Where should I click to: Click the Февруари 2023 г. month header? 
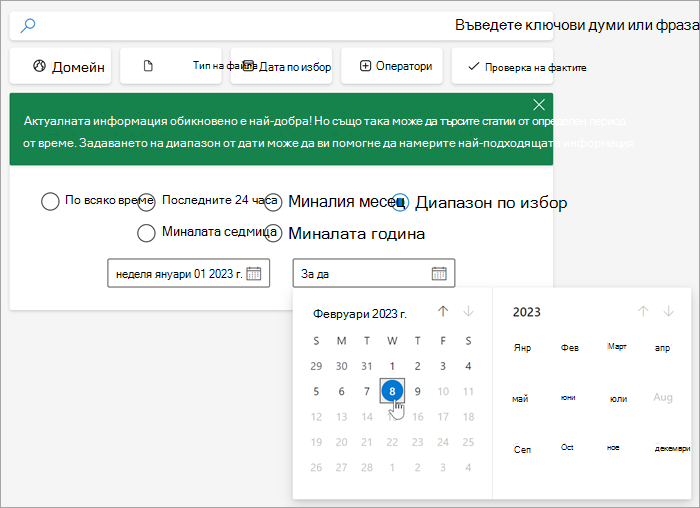coord(360,314)
